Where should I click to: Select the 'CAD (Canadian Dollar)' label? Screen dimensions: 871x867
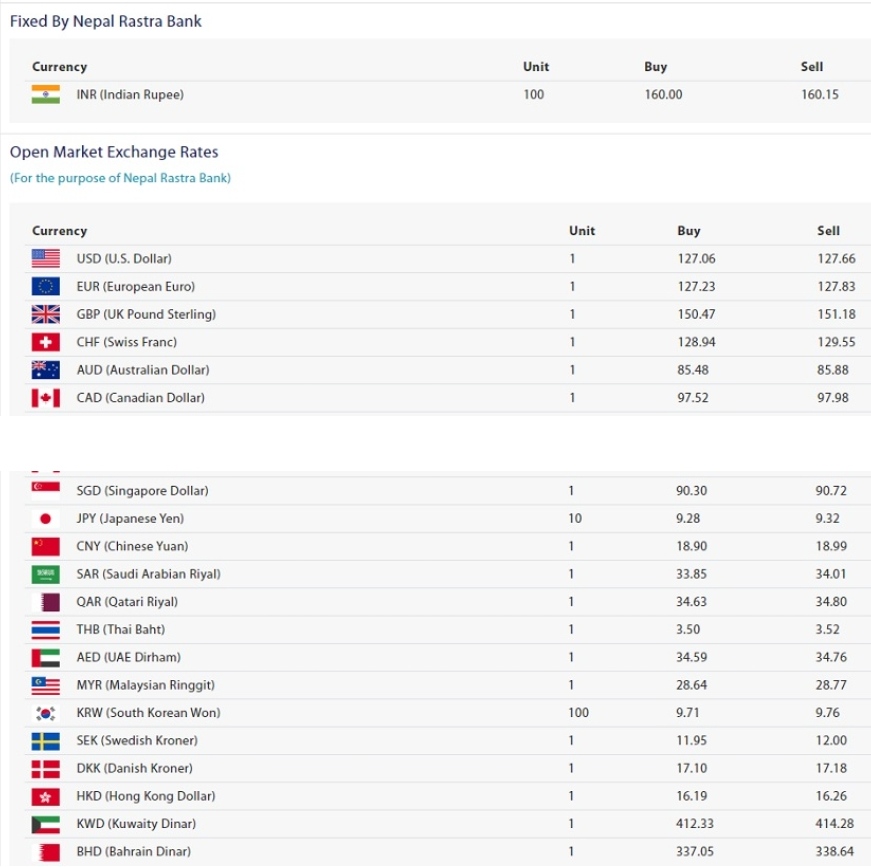[x=141, y=398]
